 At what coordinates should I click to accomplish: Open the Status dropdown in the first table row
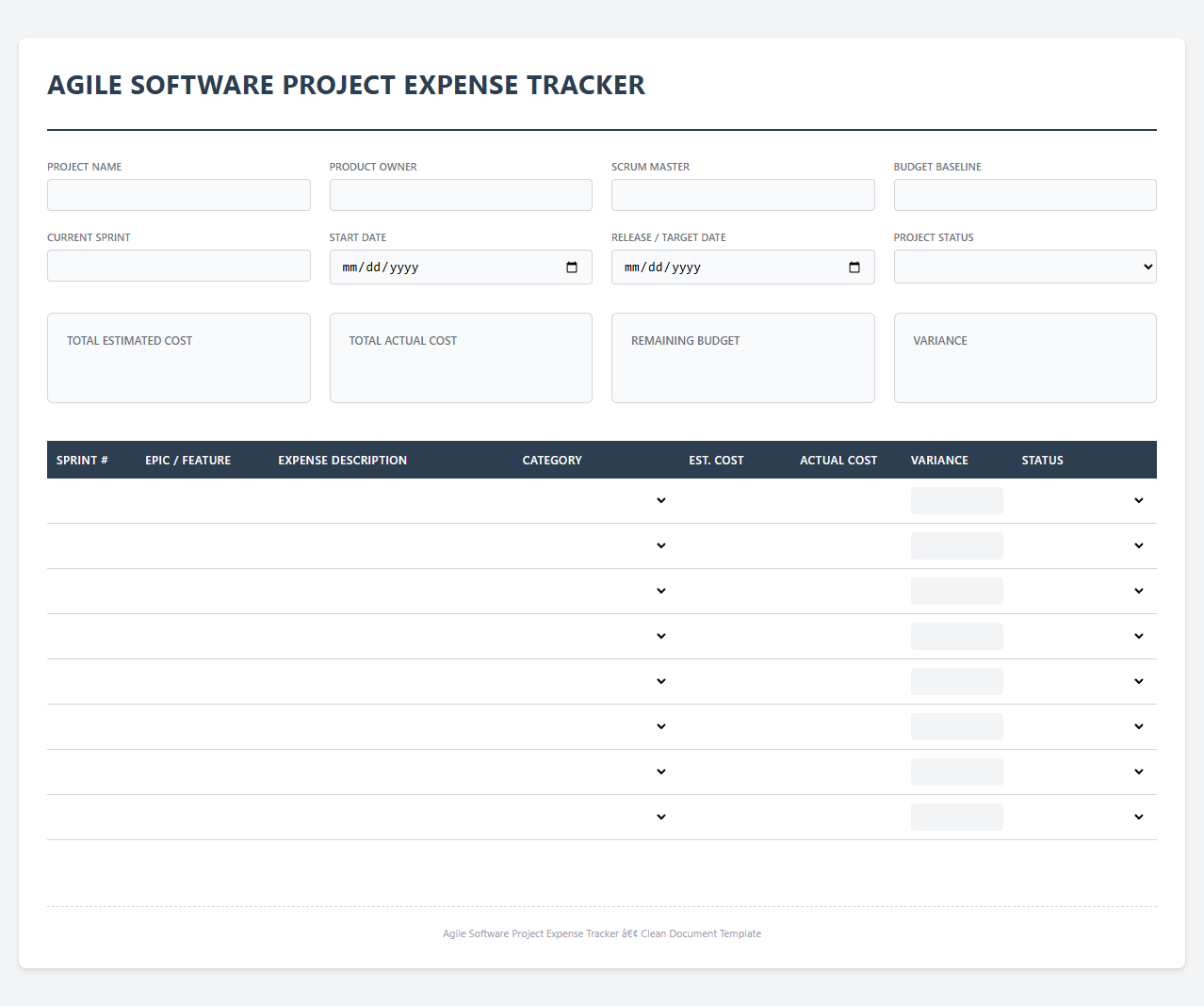click(x=1084, y=500)
